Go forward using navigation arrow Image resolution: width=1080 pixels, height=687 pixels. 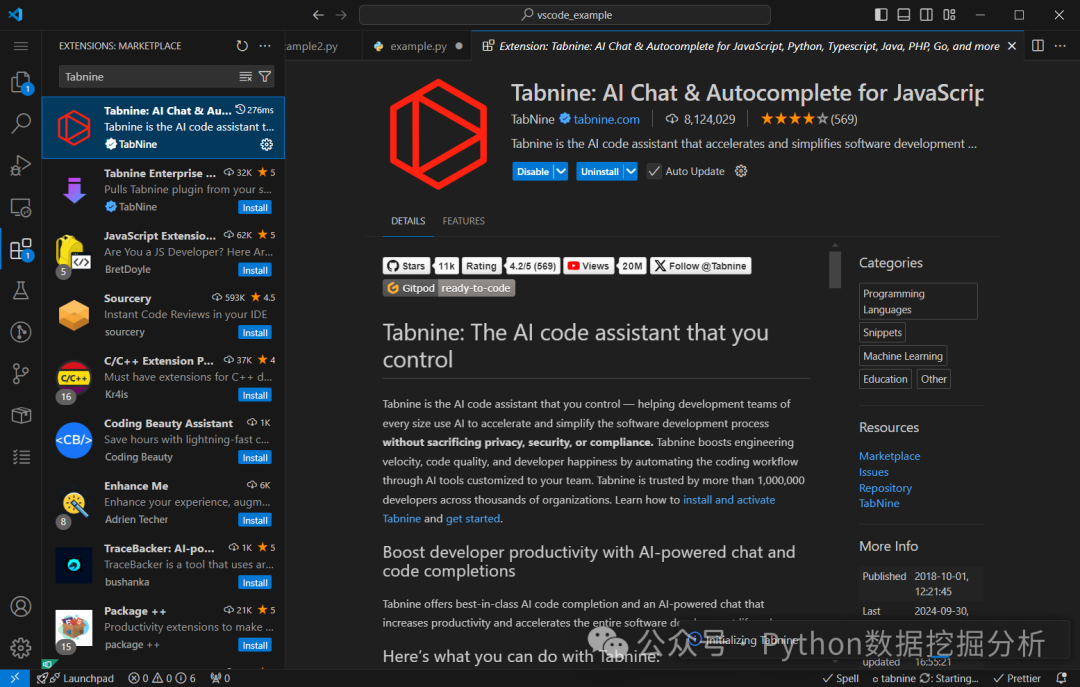coord(342,14)
